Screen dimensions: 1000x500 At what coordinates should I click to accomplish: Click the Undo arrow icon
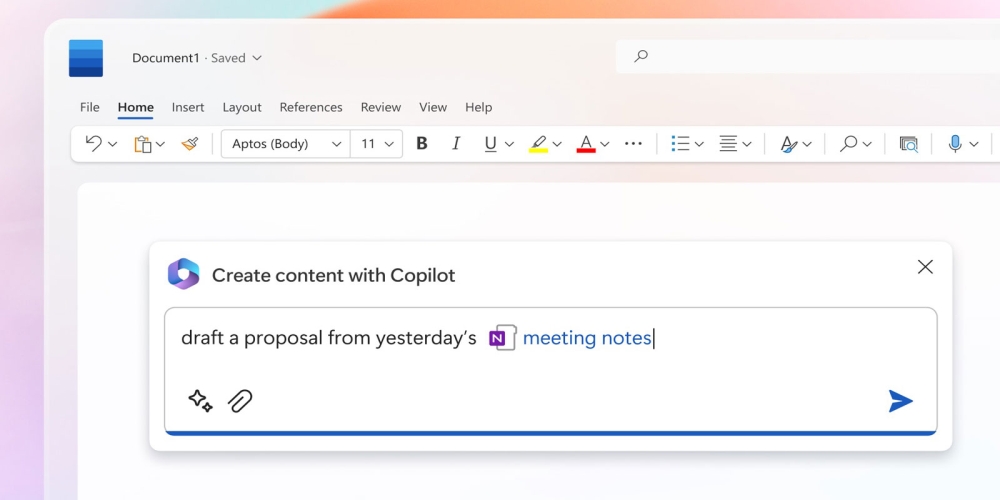[94, 143]
